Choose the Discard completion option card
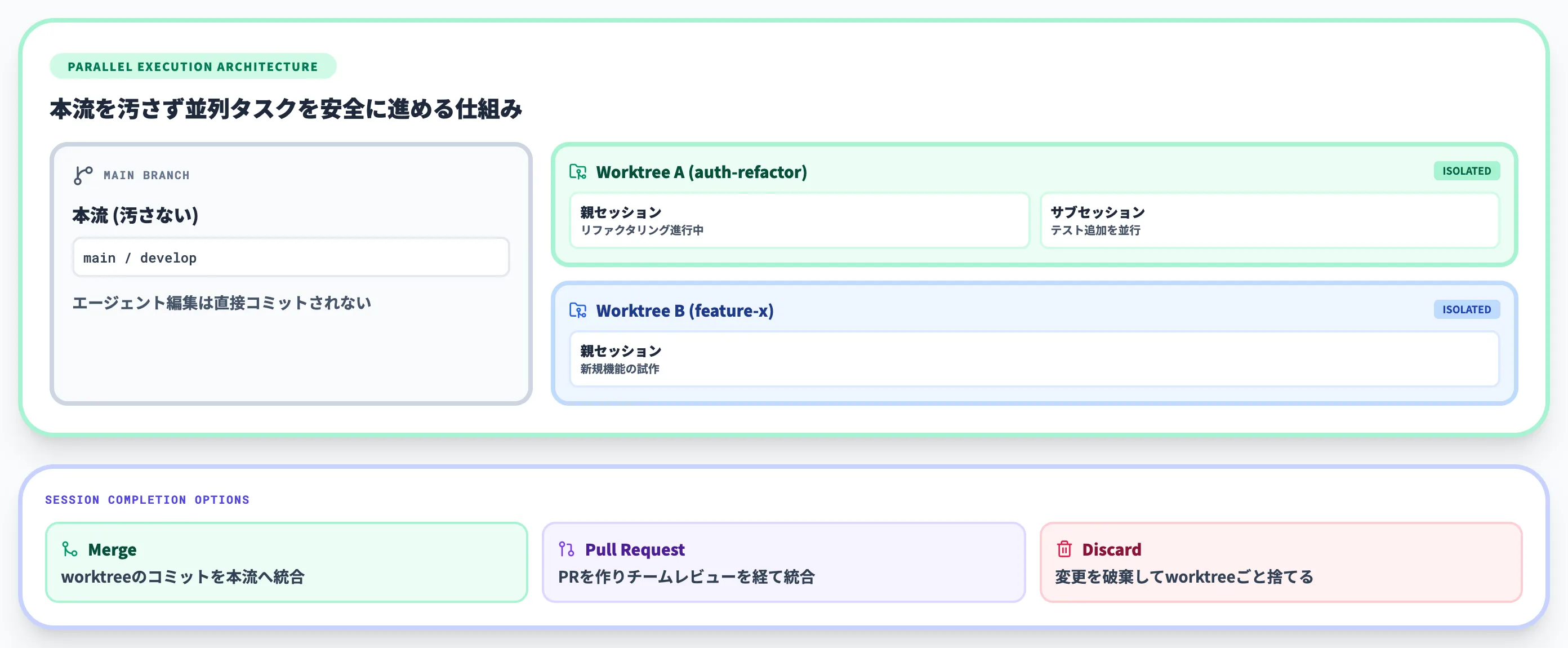Image resolution: width=1568 pixels, height=648 pixels. point(1281,562)
